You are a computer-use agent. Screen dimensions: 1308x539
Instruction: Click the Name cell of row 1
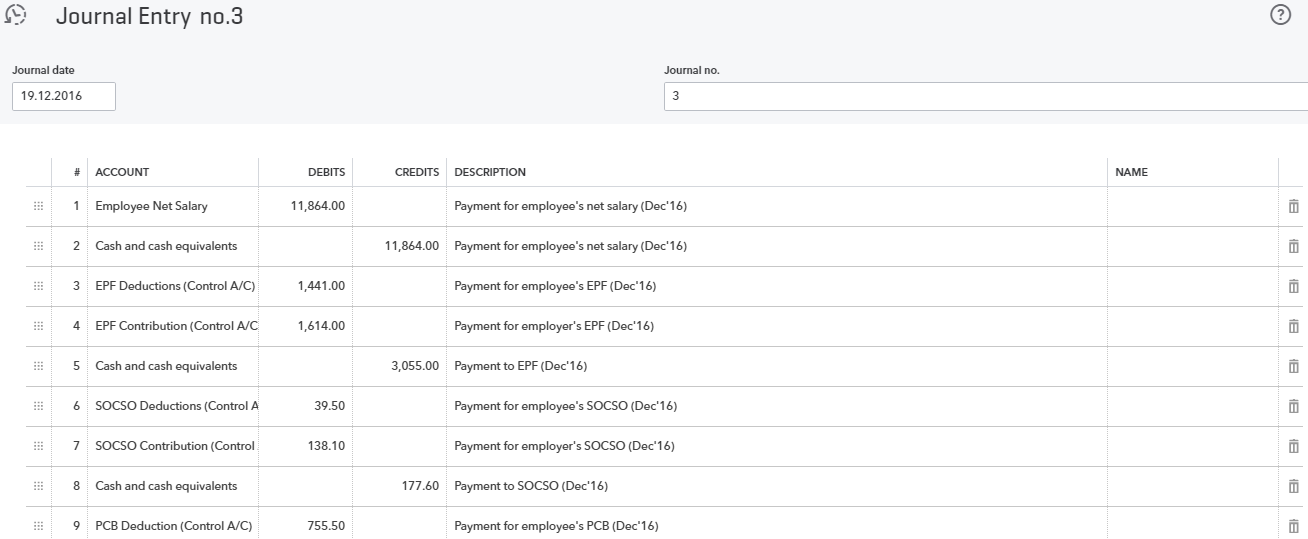pyautogui.click(x=1193, y=206)
